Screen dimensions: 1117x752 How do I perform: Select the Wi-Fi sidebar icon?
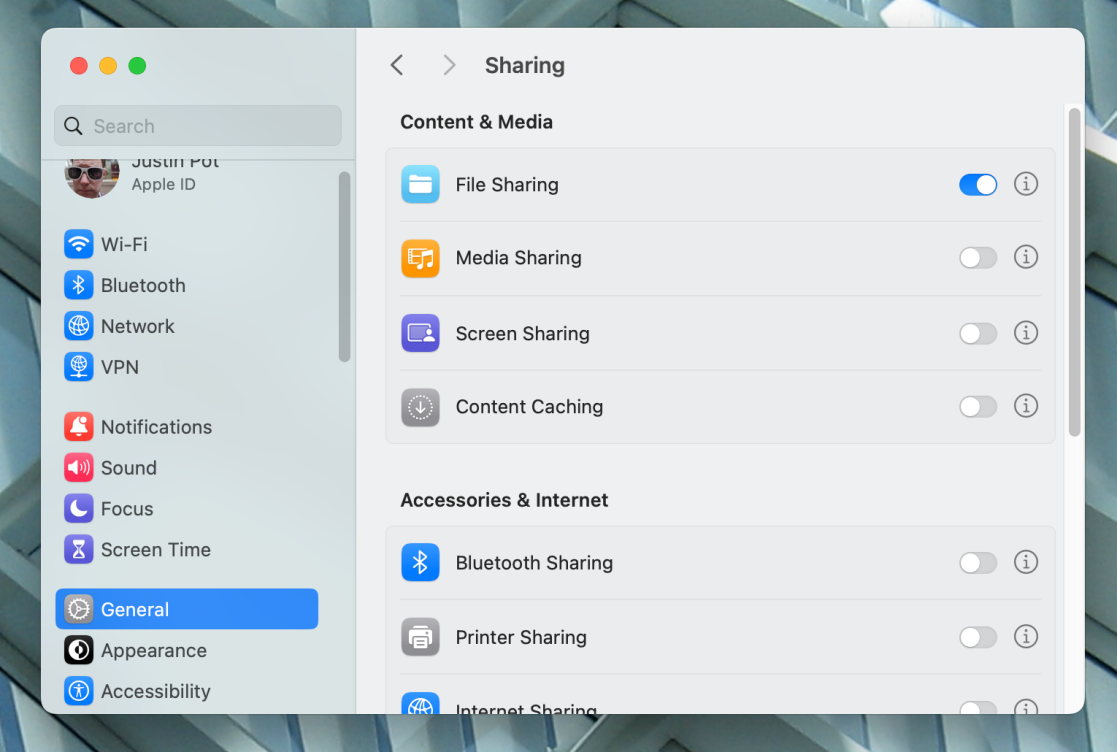click(78, 244)
